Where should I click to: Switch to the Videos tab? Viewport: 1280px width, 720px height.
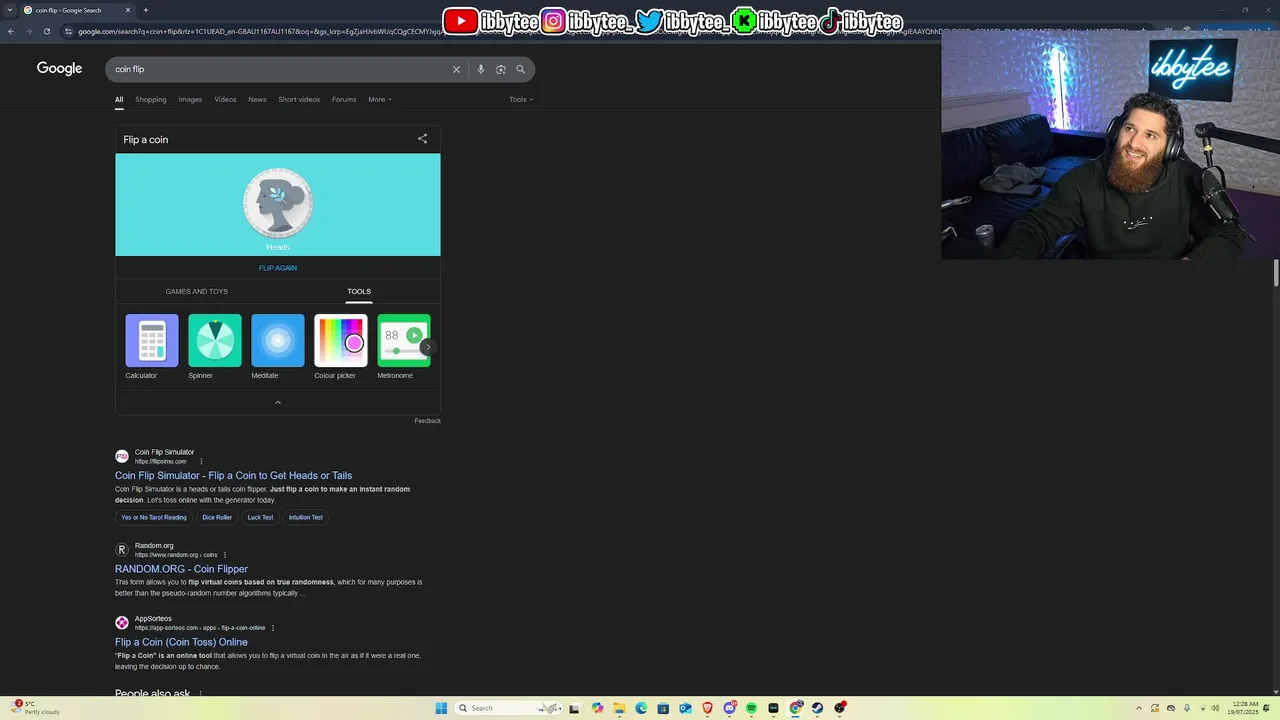click(x=225, y=99)
